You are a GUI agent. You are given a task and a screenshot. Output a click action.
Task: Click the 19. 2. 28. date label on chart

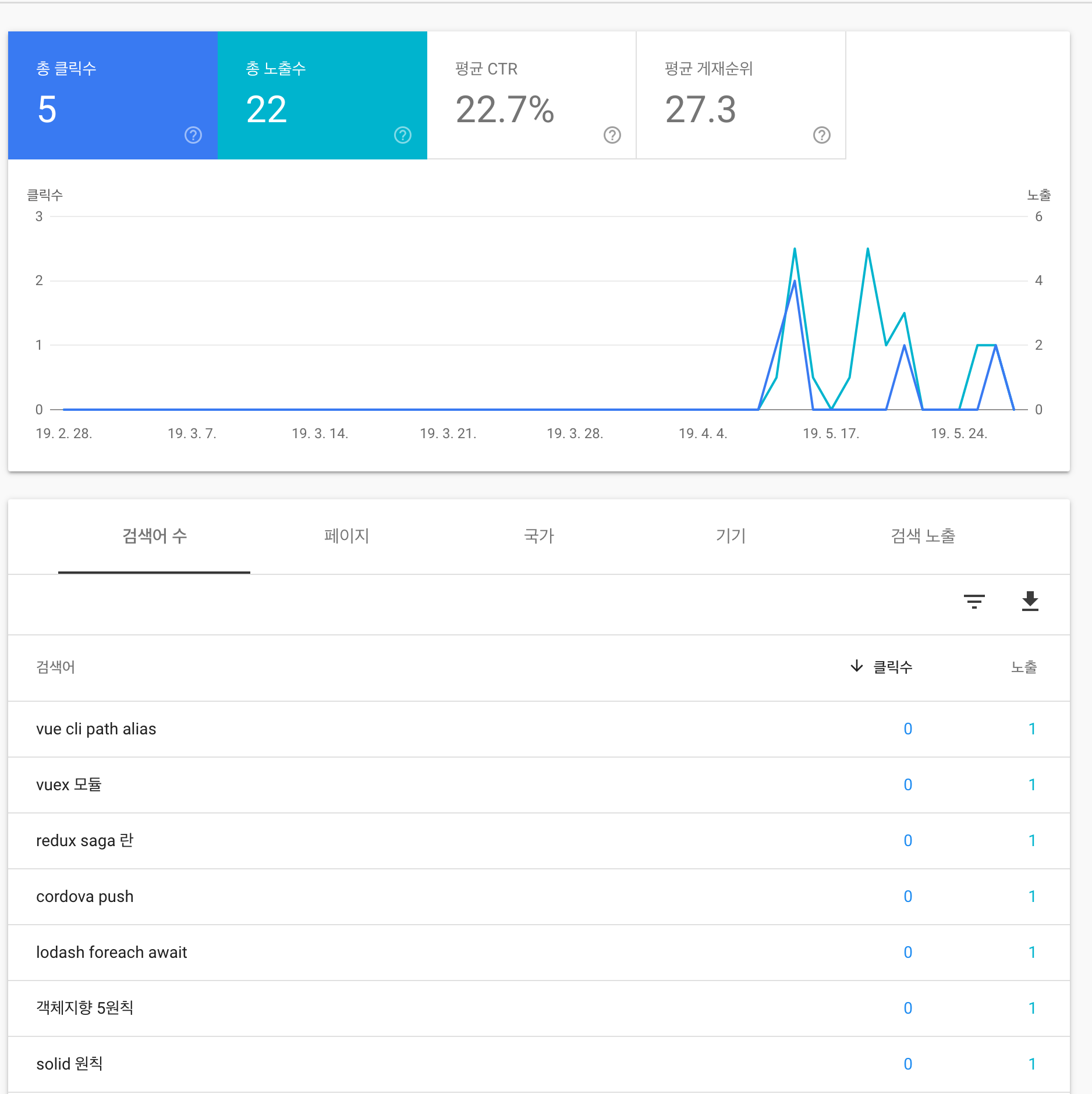64,434
